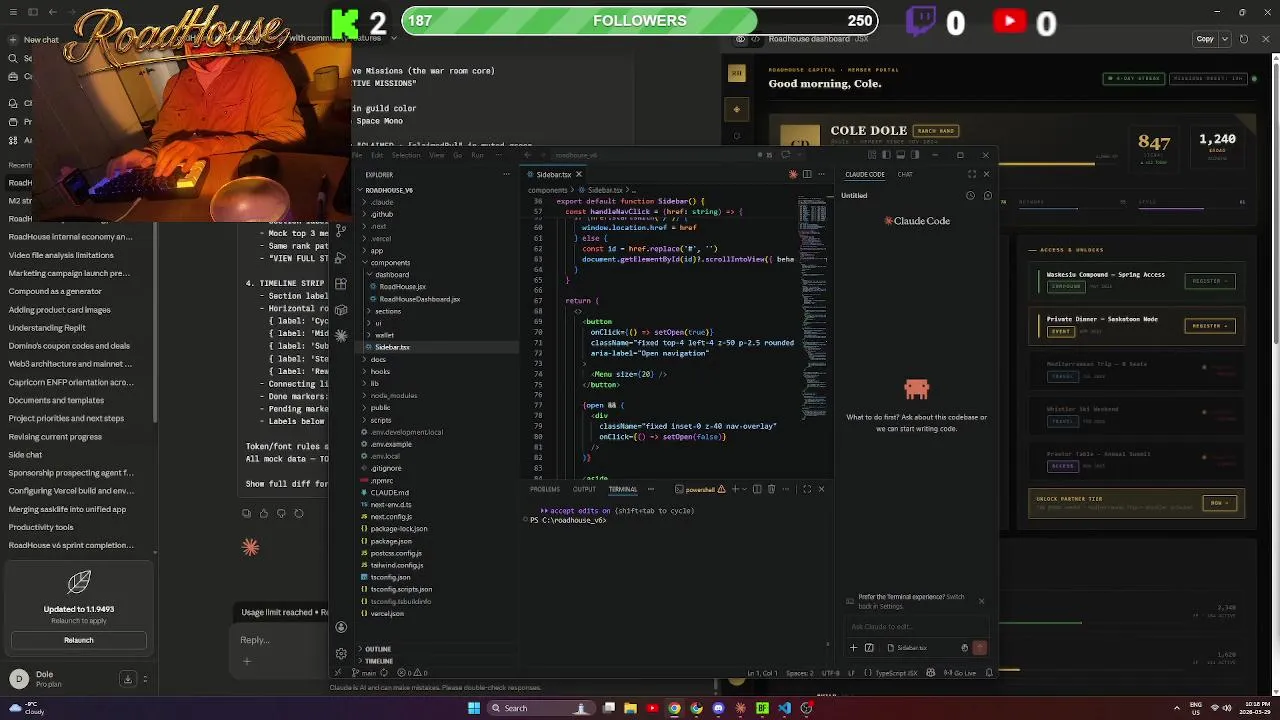Open the Copy dropdown arrow in the artifact header
This screenshot has height=720, width=1280.
[1224, 39]
